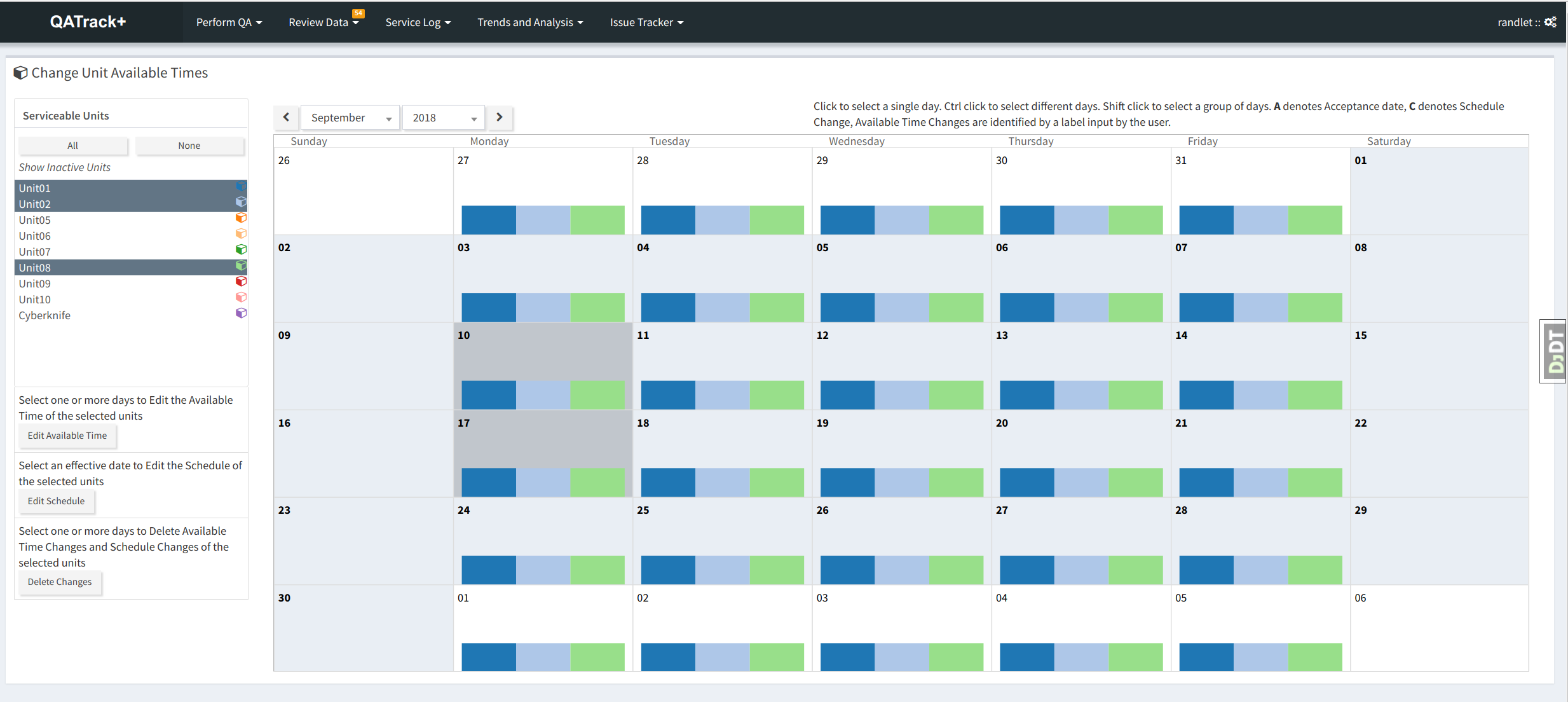
Task: Open the randlet user menu
Action: pos(1527,22)
